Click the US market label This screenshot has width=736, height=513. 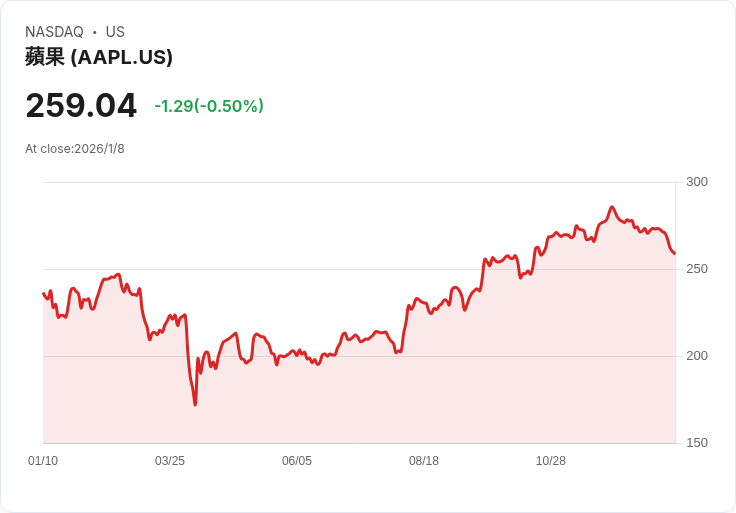point(115,32)
